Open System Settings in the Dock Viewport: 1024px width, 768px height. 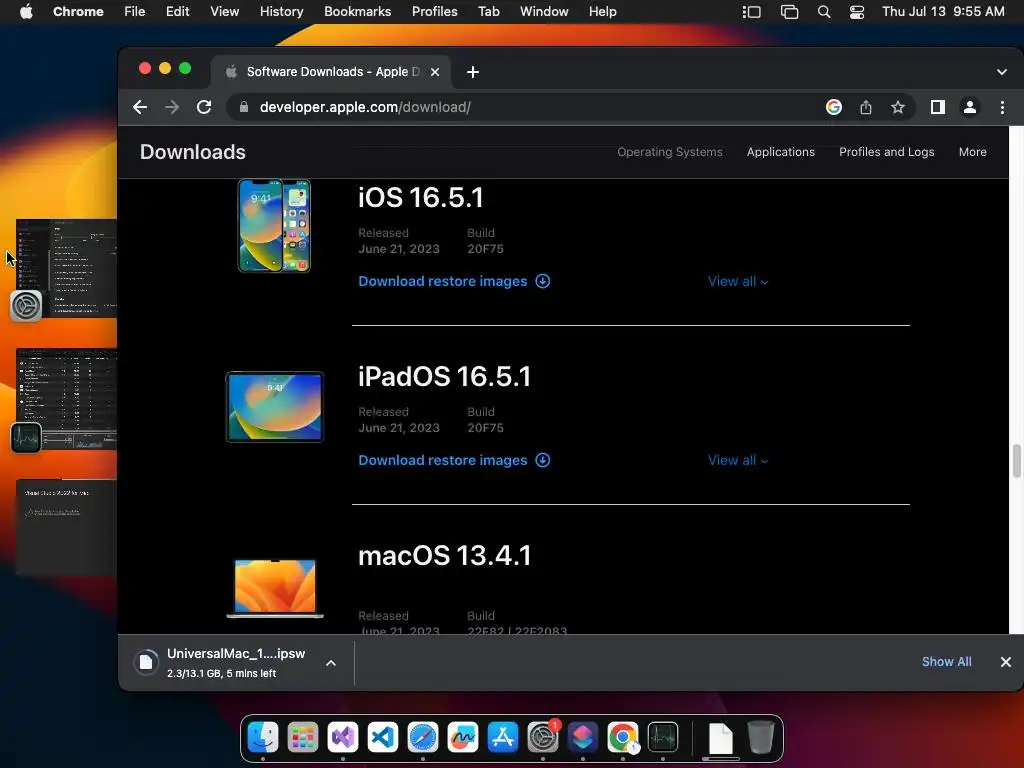click(543, 737)
